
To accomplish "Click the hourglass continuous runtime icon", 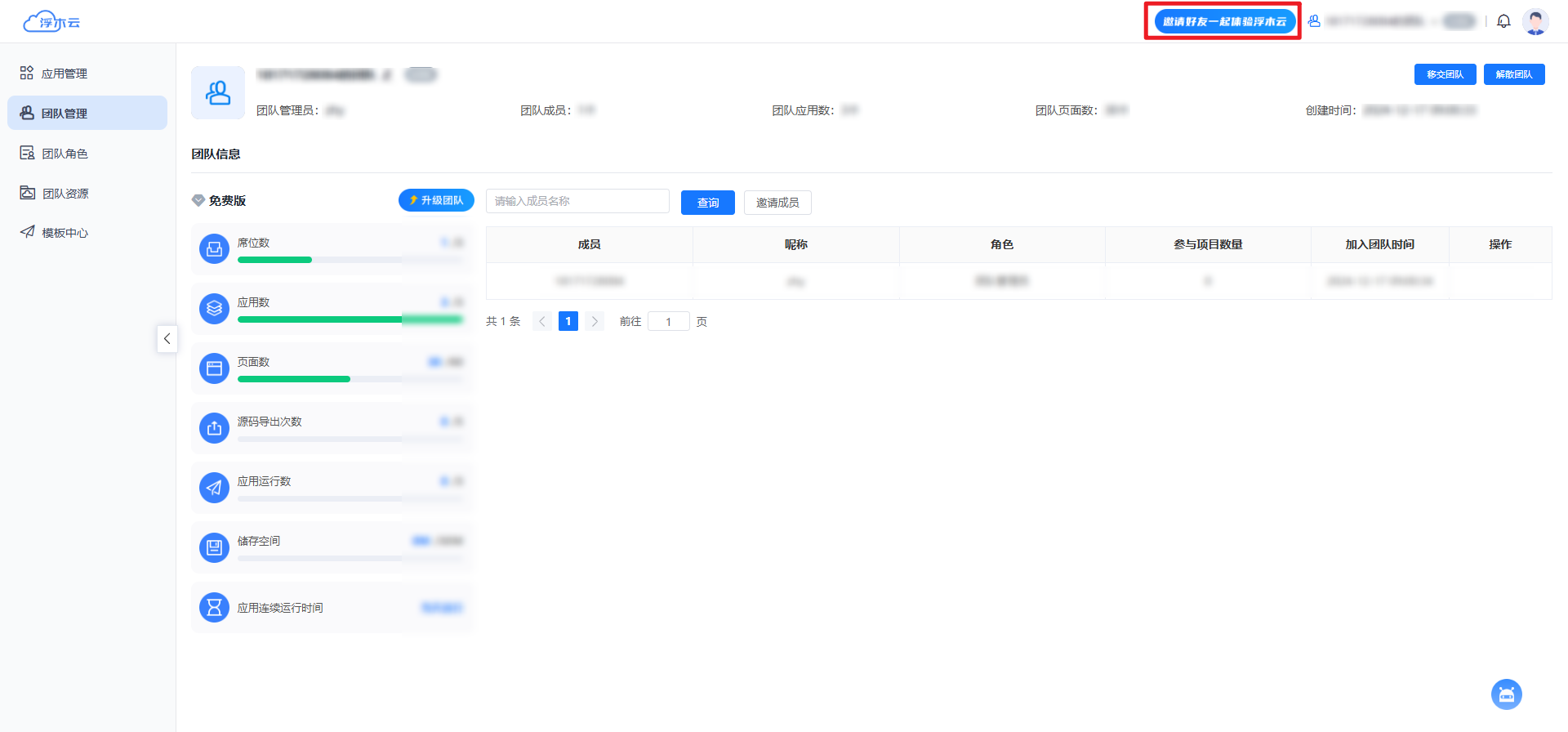I will pos(214,607).
